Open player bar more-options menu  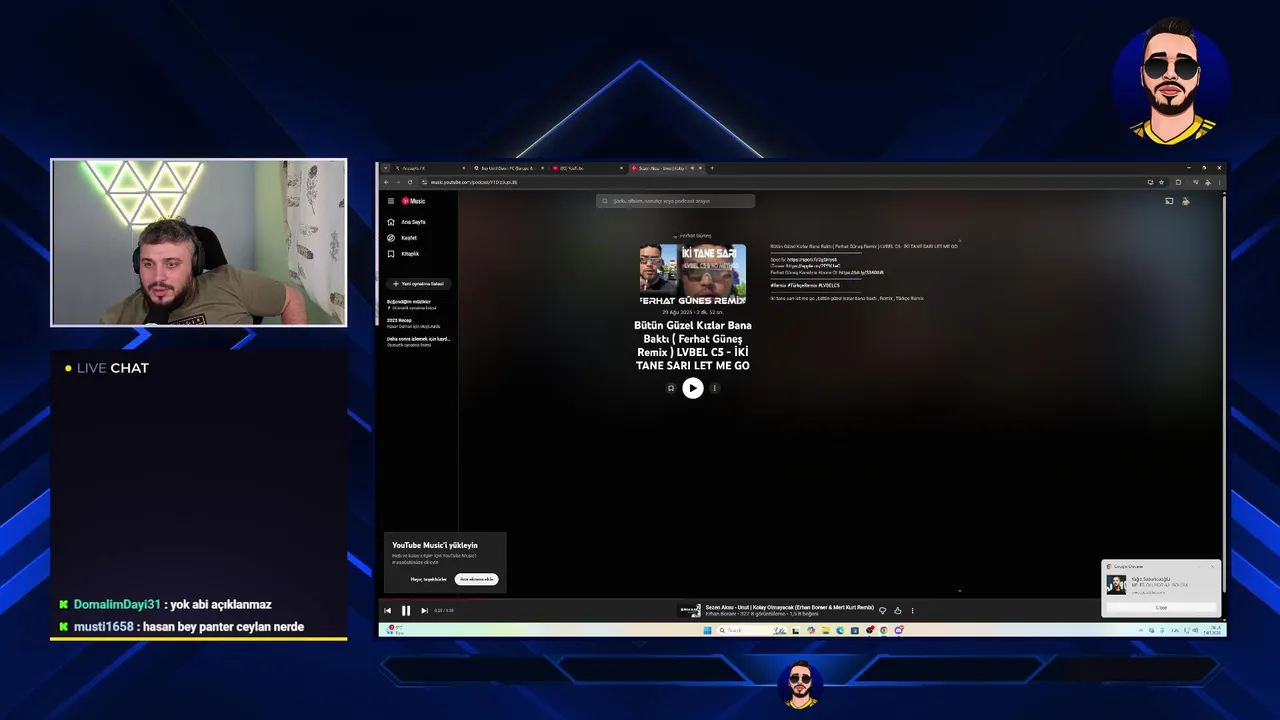click(x=912, y=610)
